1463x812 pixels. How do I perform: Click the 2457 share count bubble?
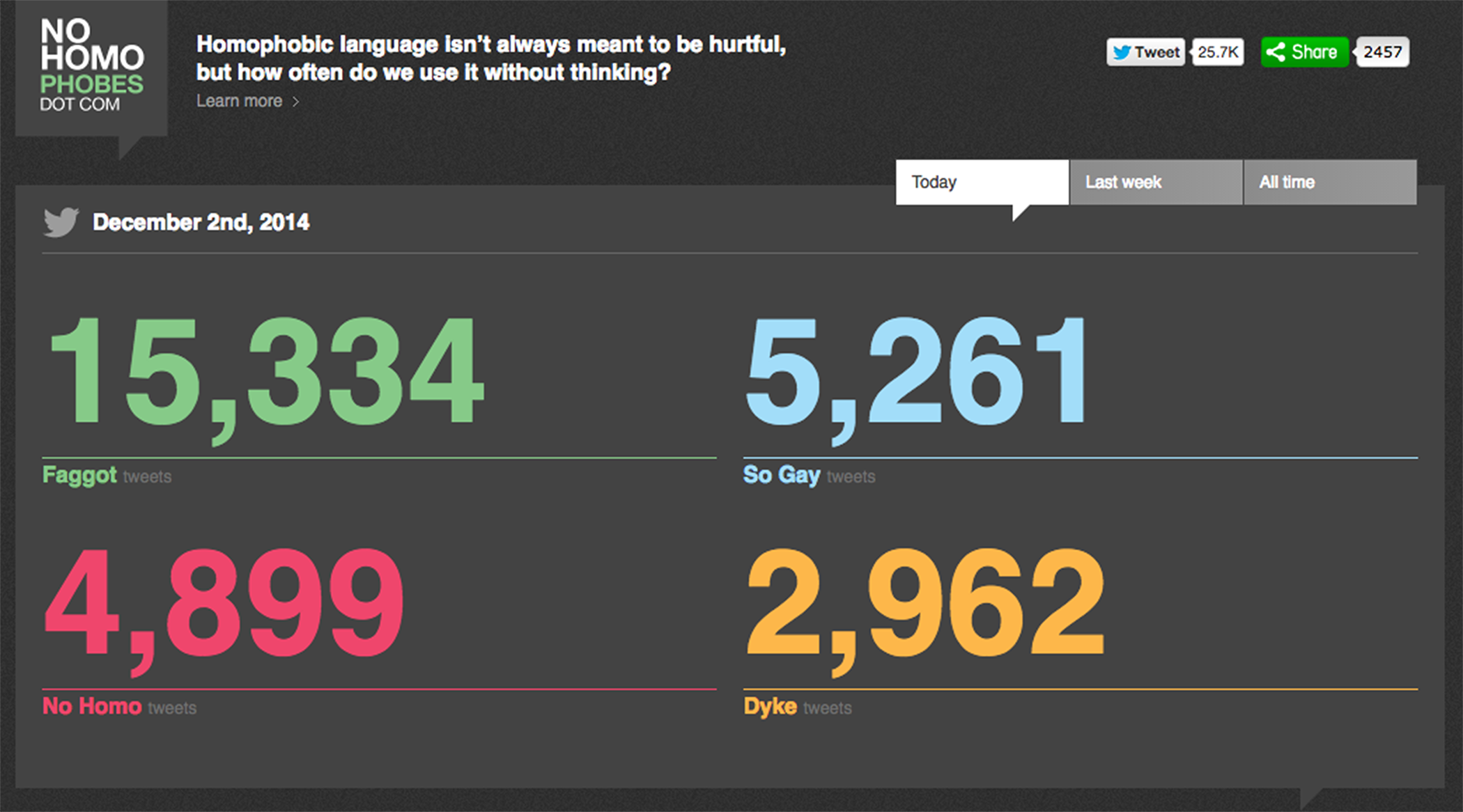pyautogui.click(x=1382, y=52)
